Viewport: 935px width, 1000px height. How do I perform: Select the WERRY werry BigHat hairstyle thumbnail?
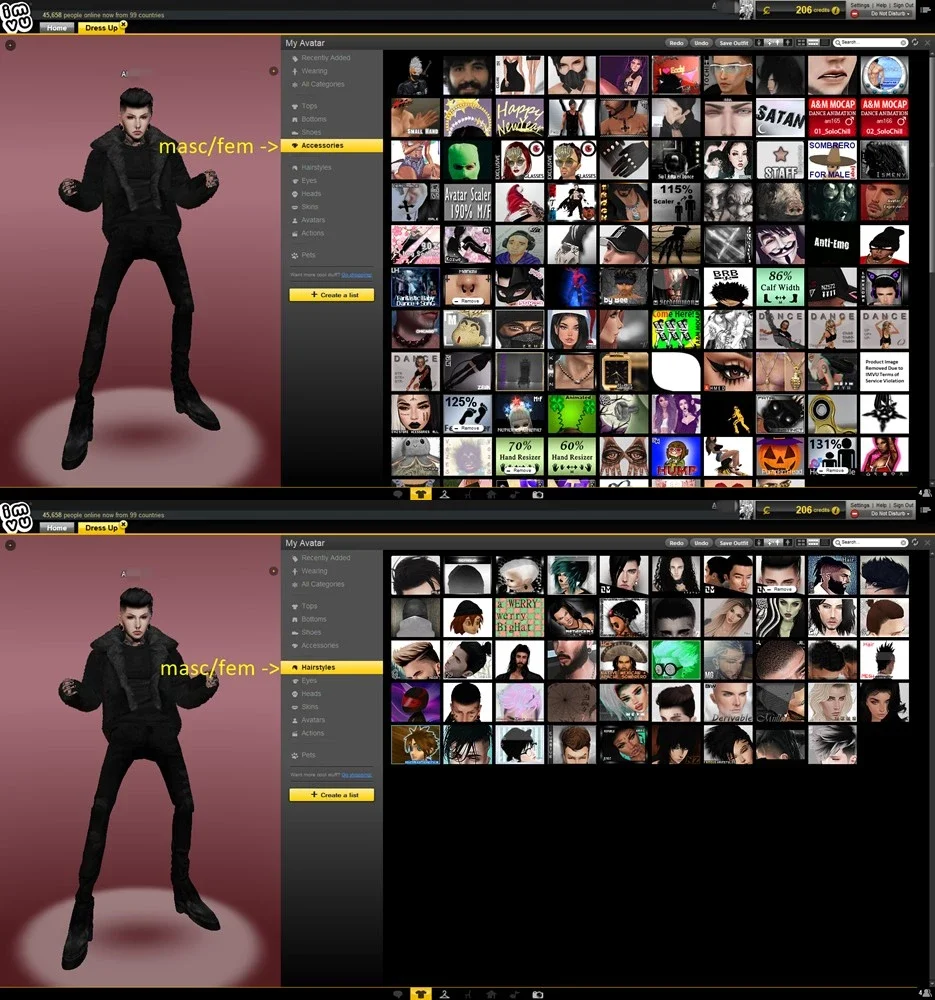pos(519,617)
